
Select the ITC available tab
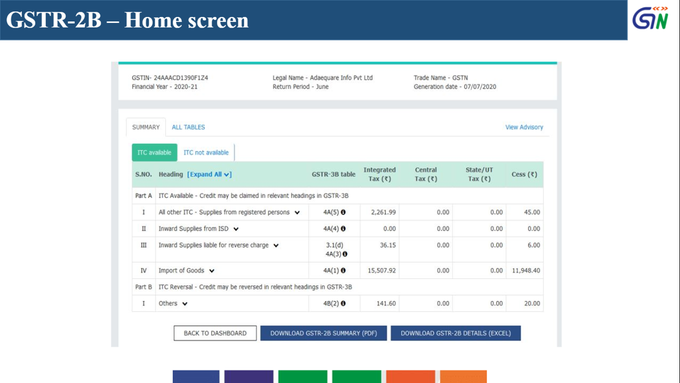pyautogui.click(x=154, y=152)
